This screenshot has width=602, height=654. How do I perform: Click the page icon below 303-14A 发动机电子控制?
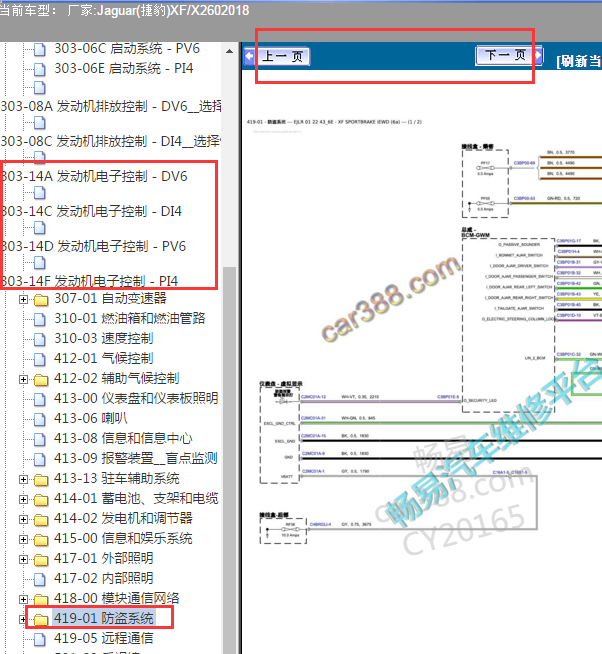(x=40, y=193)
